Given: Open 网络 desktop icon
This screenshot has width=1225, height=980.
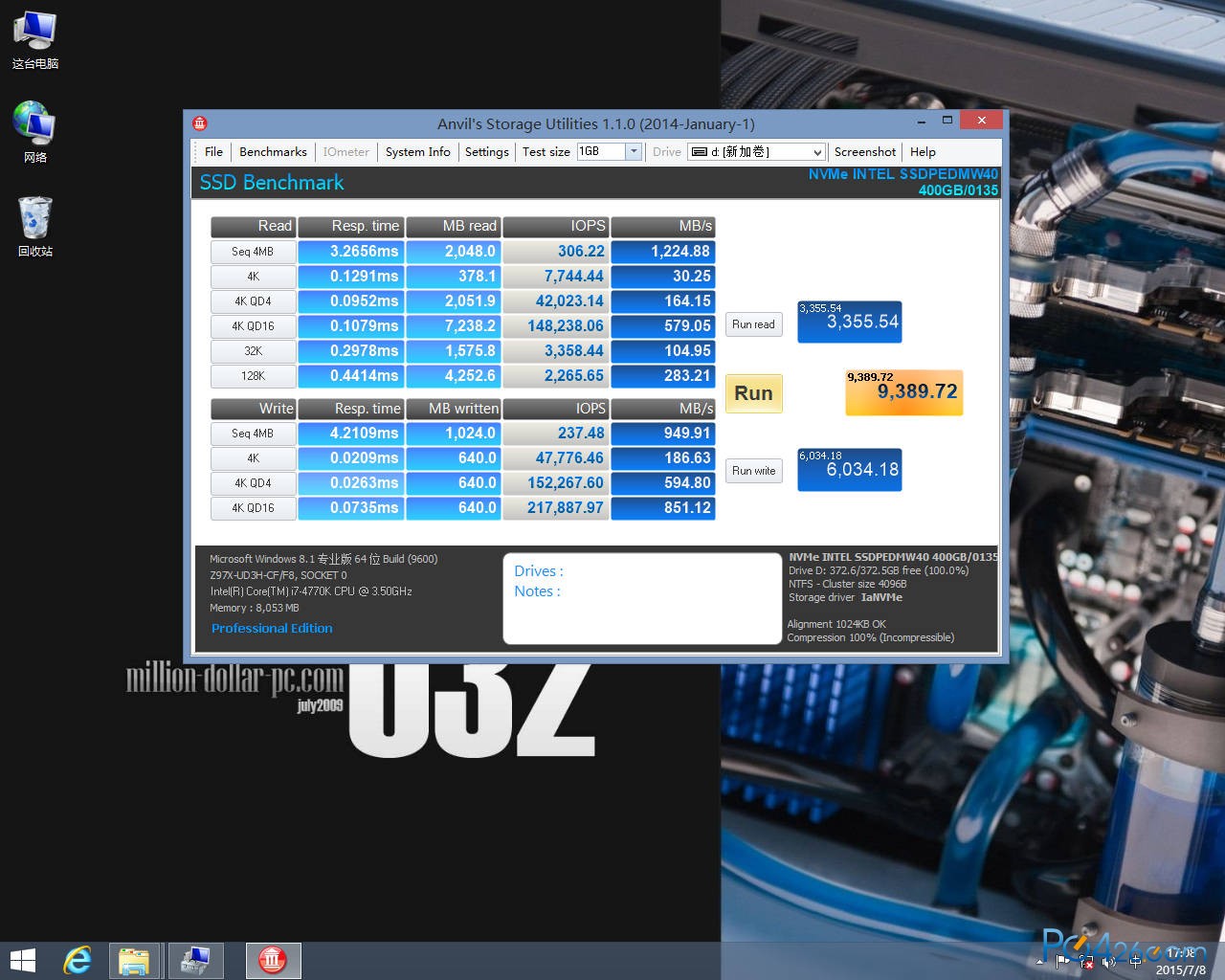Looking at the screenshot, I should coord(35,132).
